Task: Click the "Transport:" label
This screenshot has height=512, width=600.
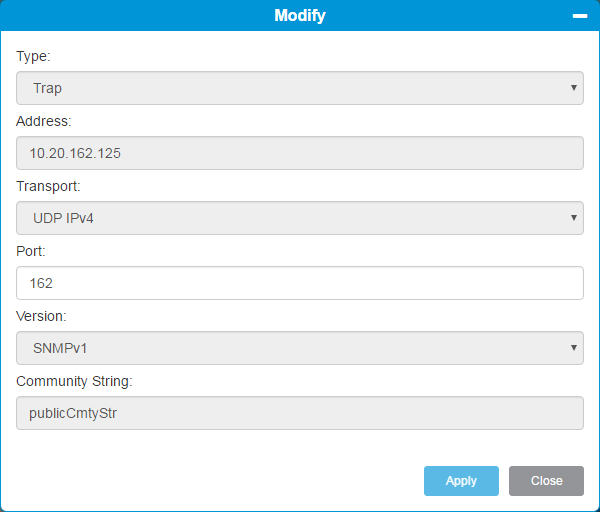Action: (48, 186)
